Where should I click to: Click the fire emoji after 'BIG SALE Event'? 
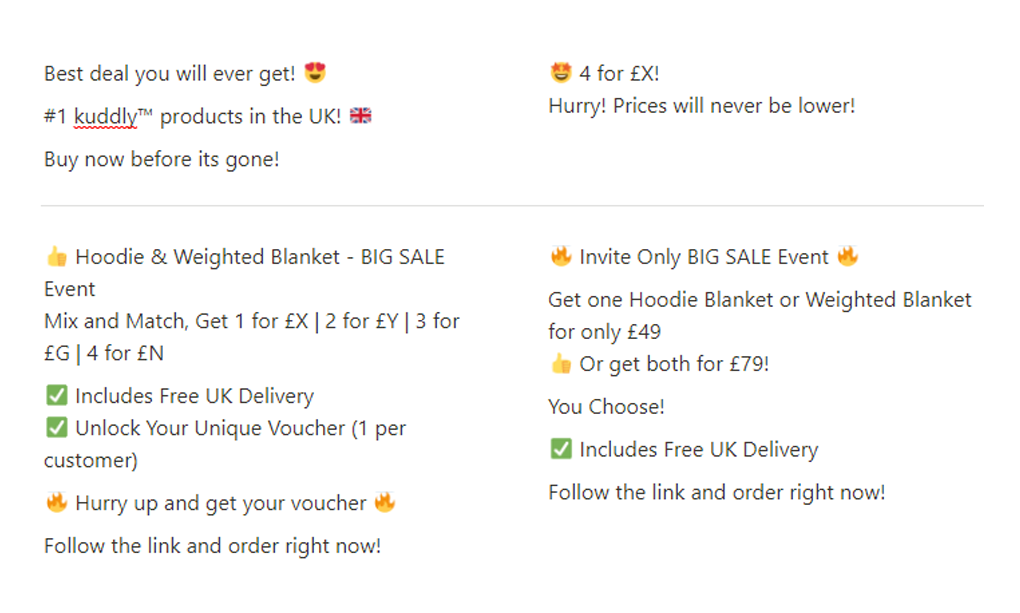pyautogui.click(x=848, y=256)
